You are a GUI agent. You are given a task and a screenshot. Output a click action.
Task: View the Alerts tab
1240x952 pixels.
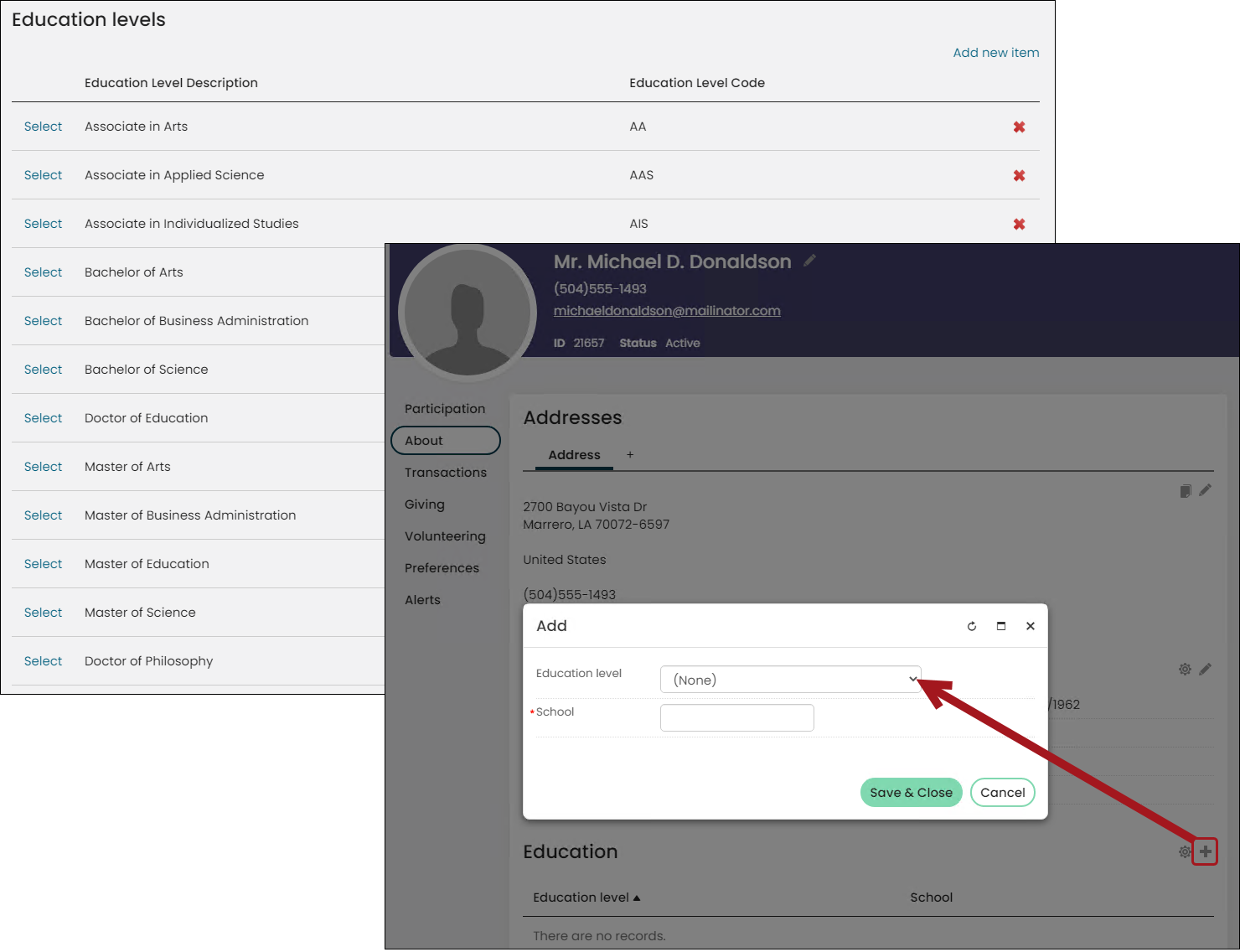tap(422, 600)
